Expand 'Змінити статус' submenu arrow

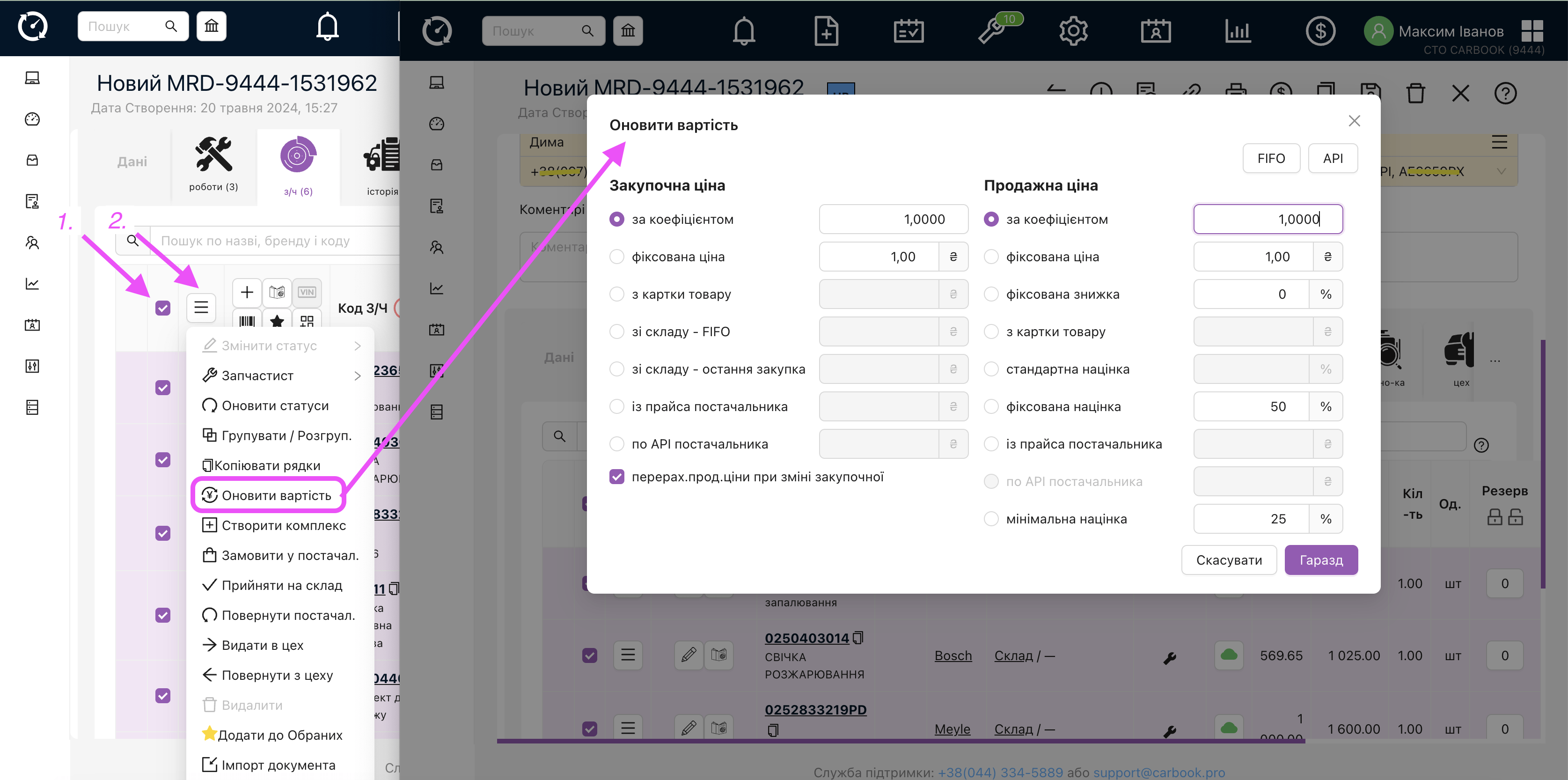pyautogui.click(x=357, y=346)
